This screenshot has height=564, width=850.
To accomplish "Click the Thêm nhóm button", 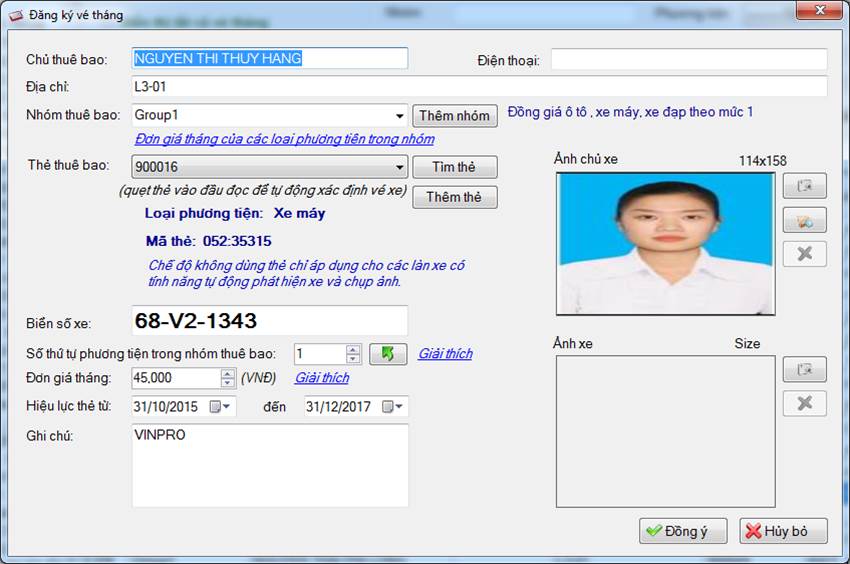I will 454,116.
